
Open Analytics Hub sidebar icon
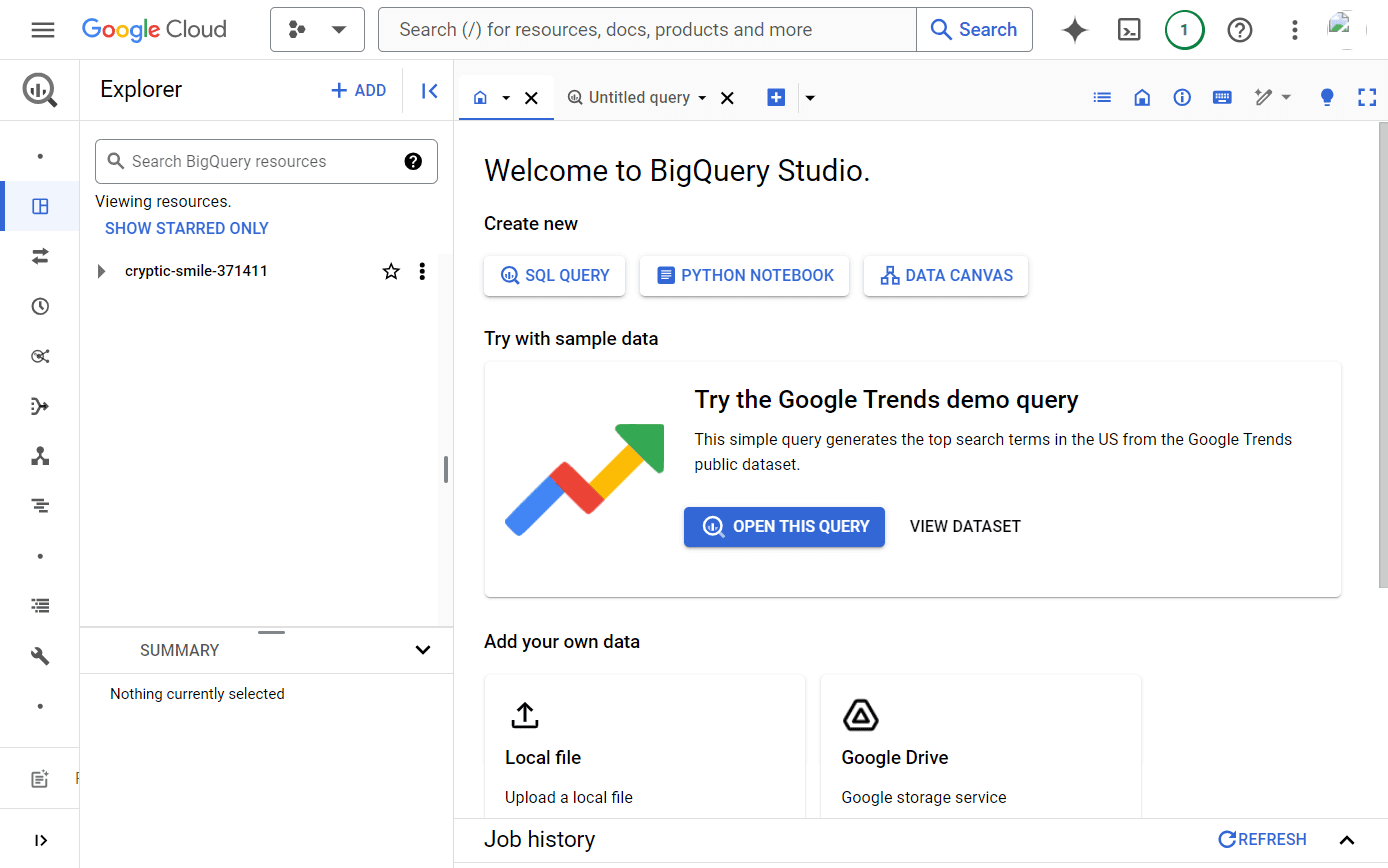coord(40,356)
